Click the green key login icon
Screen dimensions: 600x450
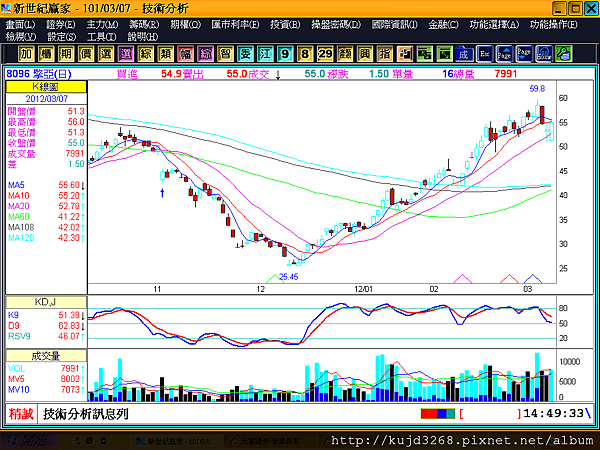pyautogui.click(x=564, y=54)
